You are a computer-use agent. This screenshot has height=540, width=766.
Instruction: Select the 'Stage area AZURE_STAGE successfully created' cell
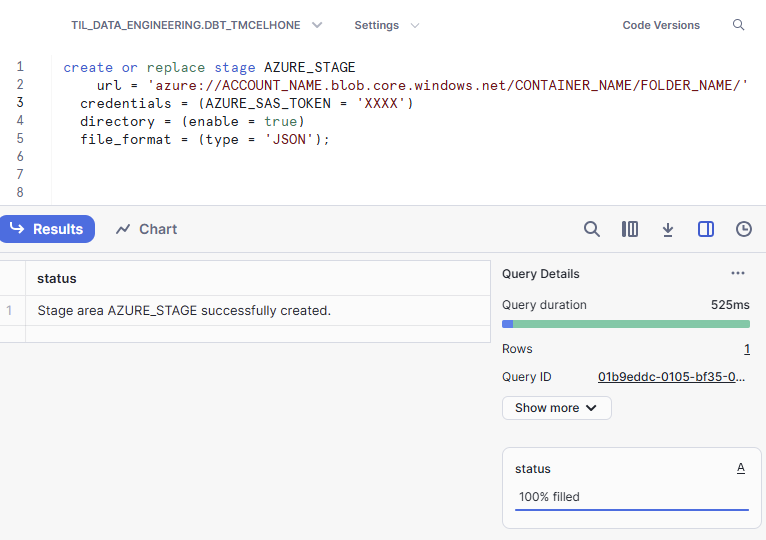pyautogui.click(x=184, y=310)
